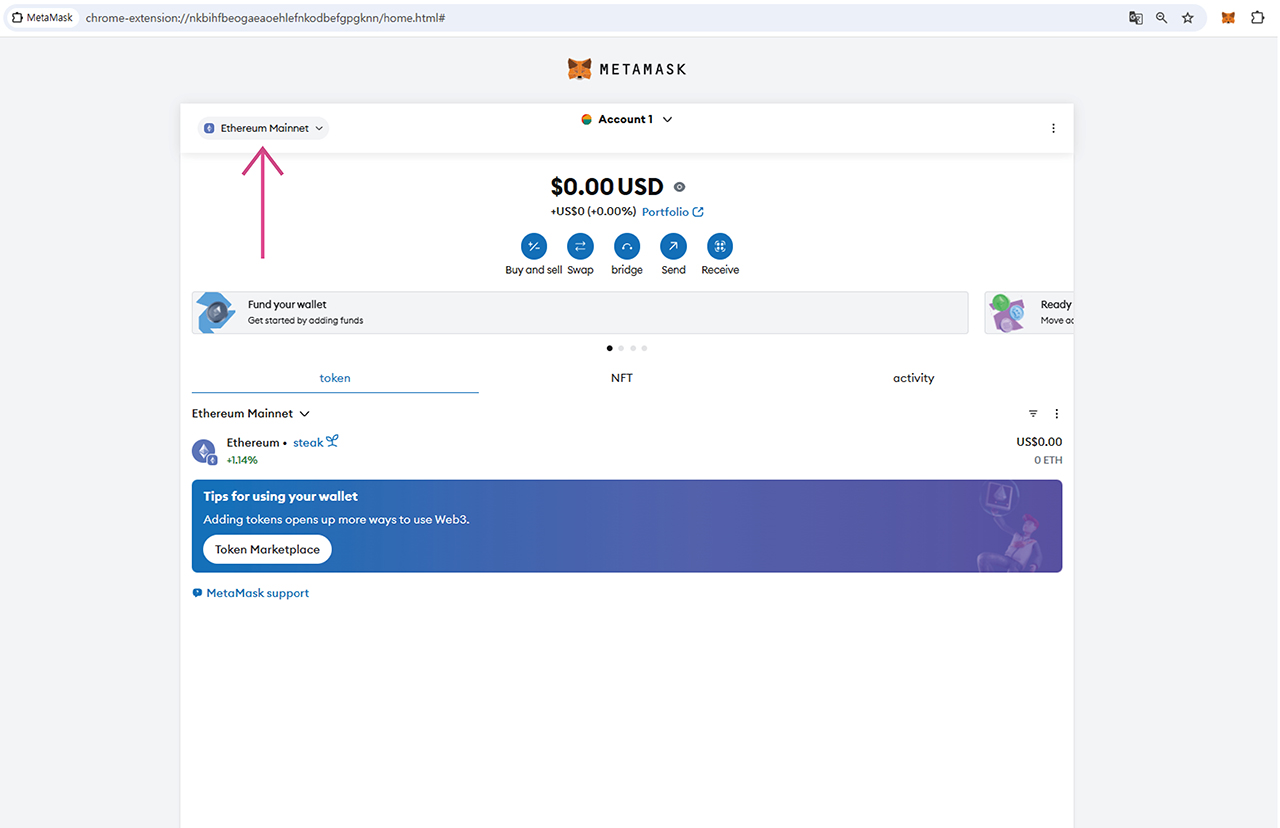1280x828 pixels.
Task: Click the MetaMask site info chip
Action: tap(43, 18)
